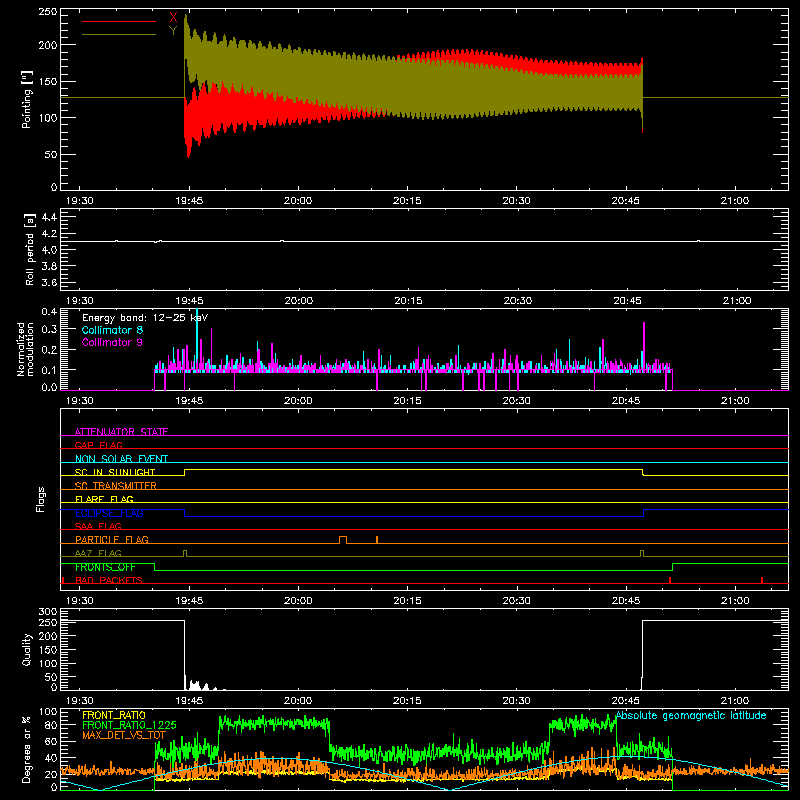This screenshot has width=800, height=800.
Task: Click the wide PARTICLE_FLAG pulse after 20:00
Action: (x=343, y=540)
